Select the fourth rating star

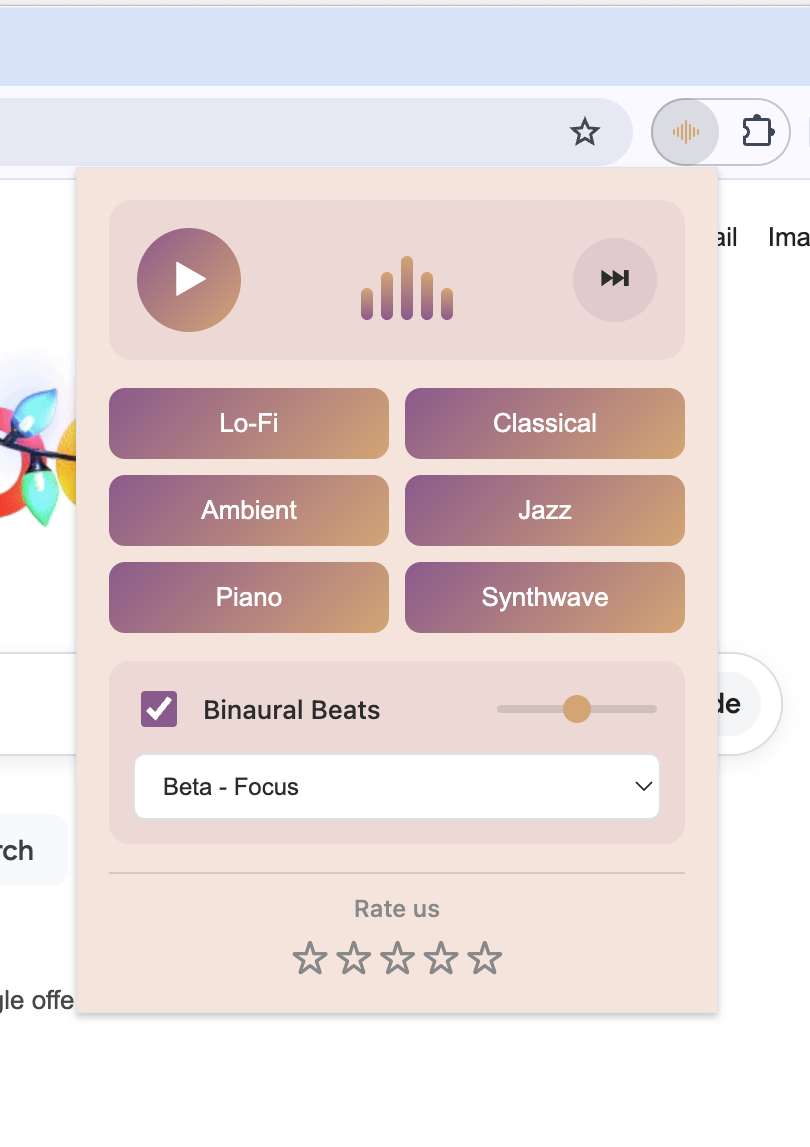440,958
